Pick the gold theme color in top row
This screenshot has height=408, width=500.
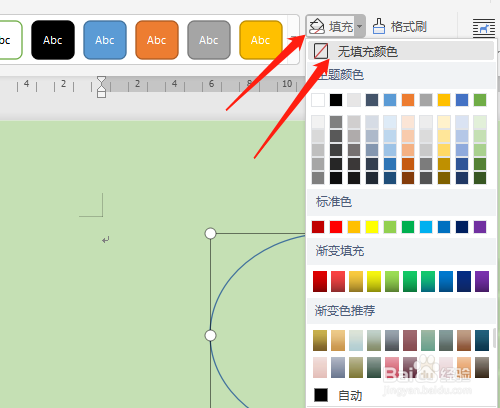point(444,100)
